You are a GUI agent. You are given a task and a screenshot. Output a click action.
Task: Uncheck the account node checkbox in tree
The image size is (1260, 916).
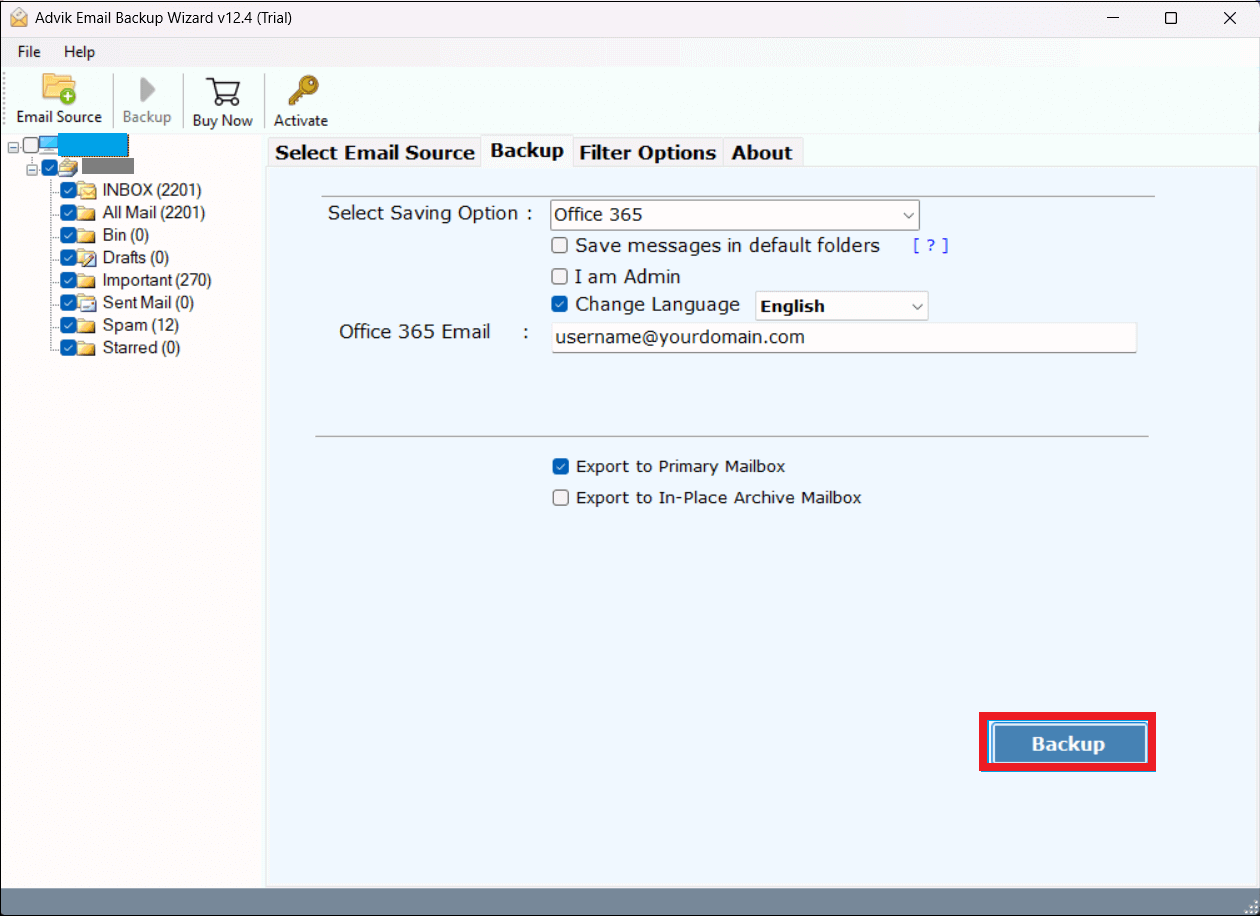point(49,168)
